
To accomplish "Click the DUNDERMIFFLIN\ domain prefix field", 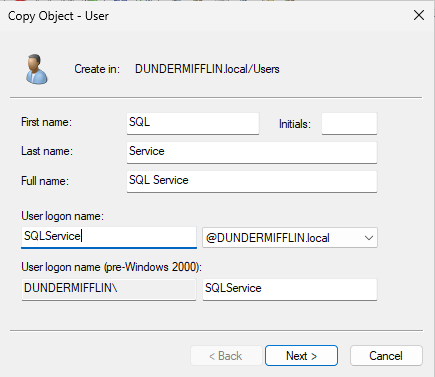I will 109,289.
